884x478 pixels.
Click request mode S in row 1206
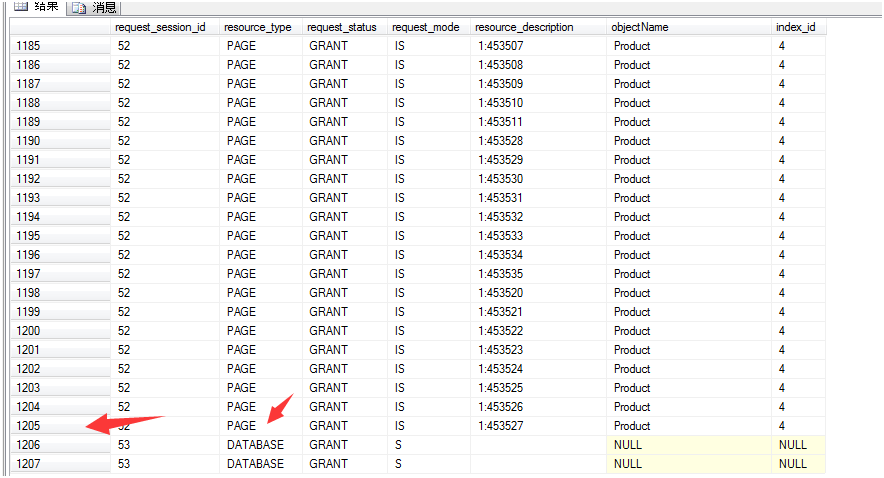point(428,445)
